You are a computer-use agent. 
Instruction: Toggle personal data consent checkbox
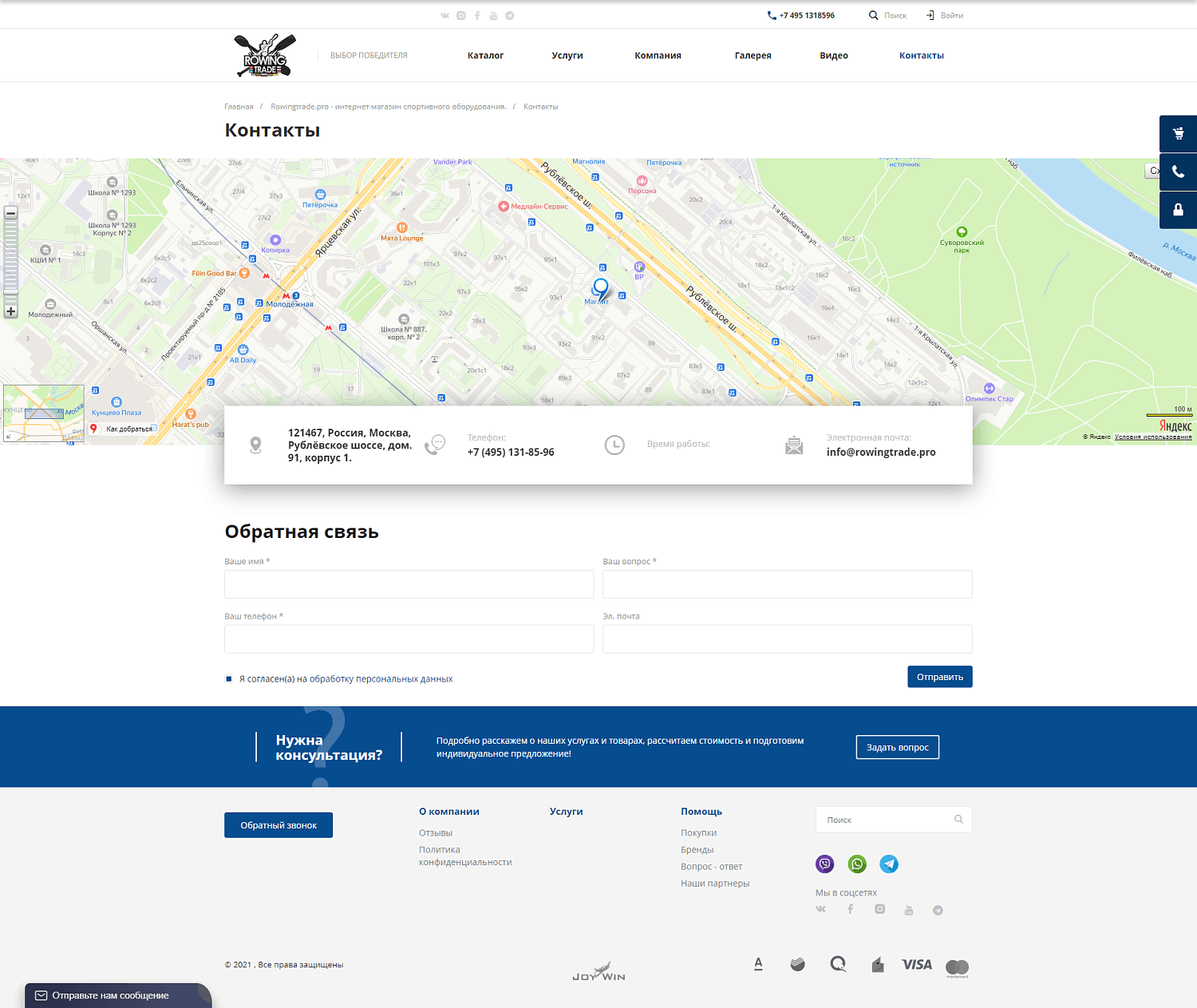coord(229,679)
